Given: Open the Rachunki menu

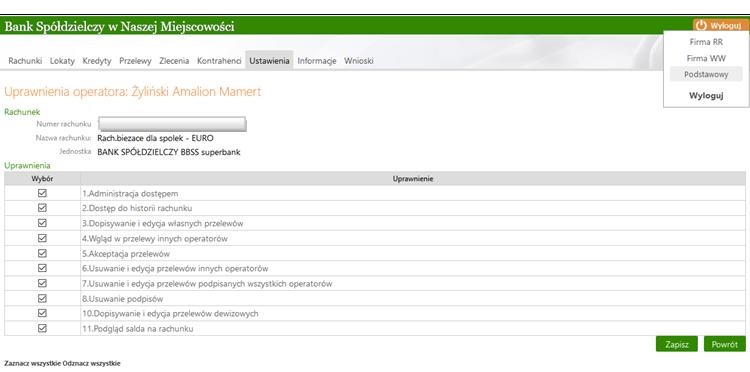Looking at the screenshot, I should pos(25,61).
